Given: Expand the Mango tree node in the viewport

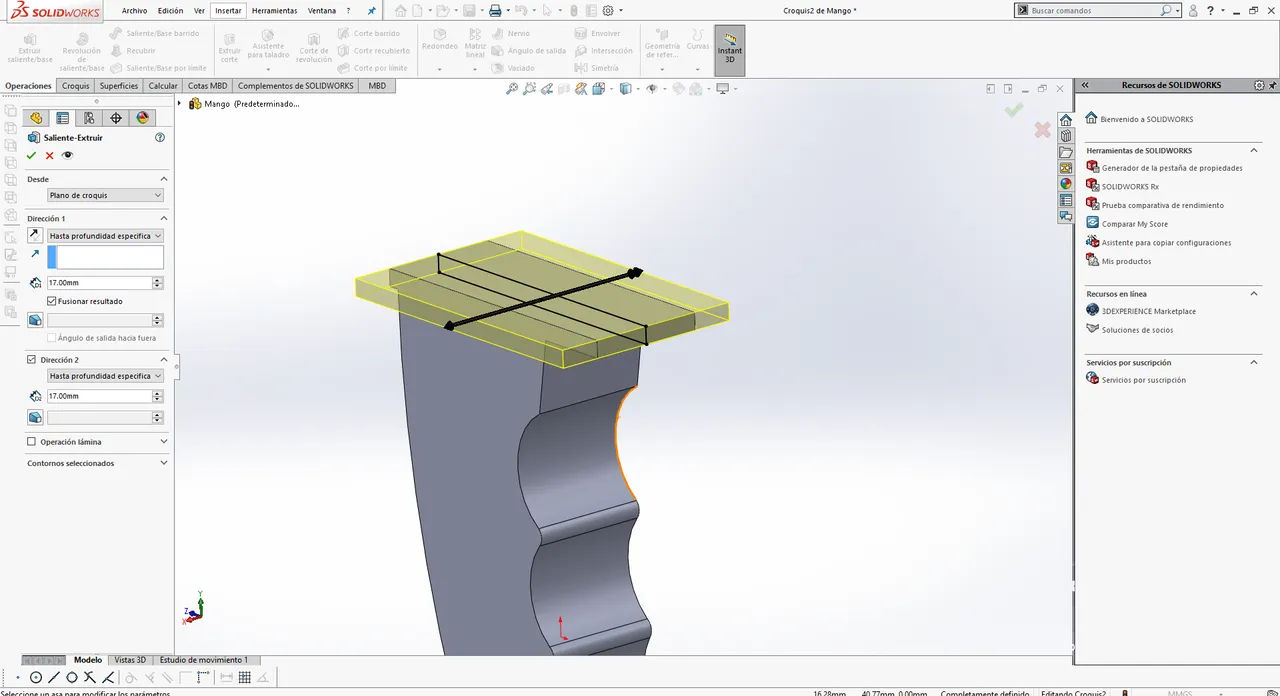Looking at the screenshot, I should coord(180,104).
